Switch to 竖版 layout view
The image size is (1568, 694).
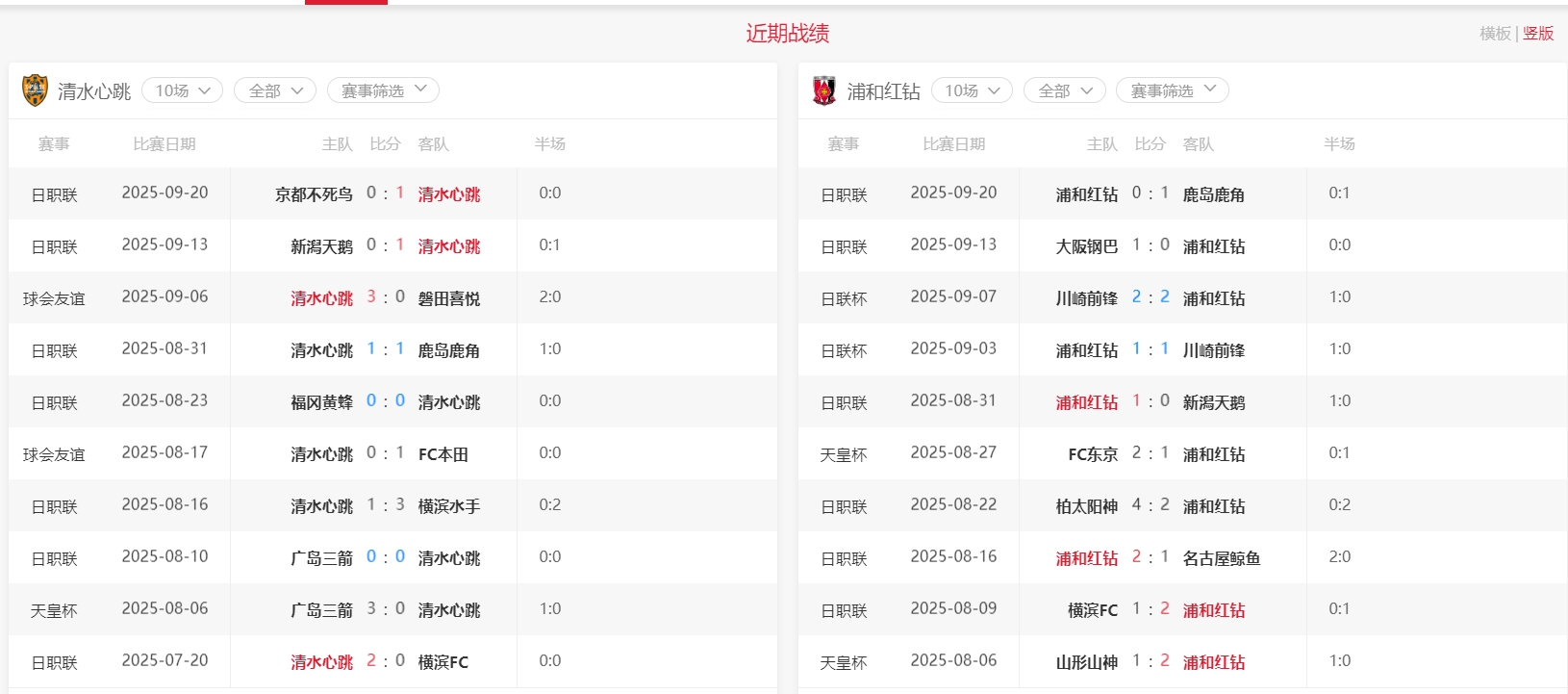(1538, 34)
